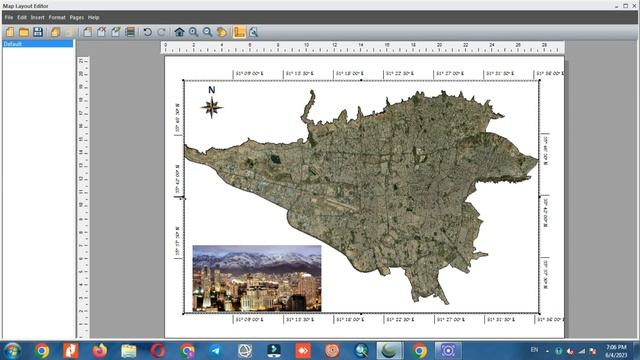
Task: Open the Edit menu
Action: pyautogui.click(x=22, y=18)
